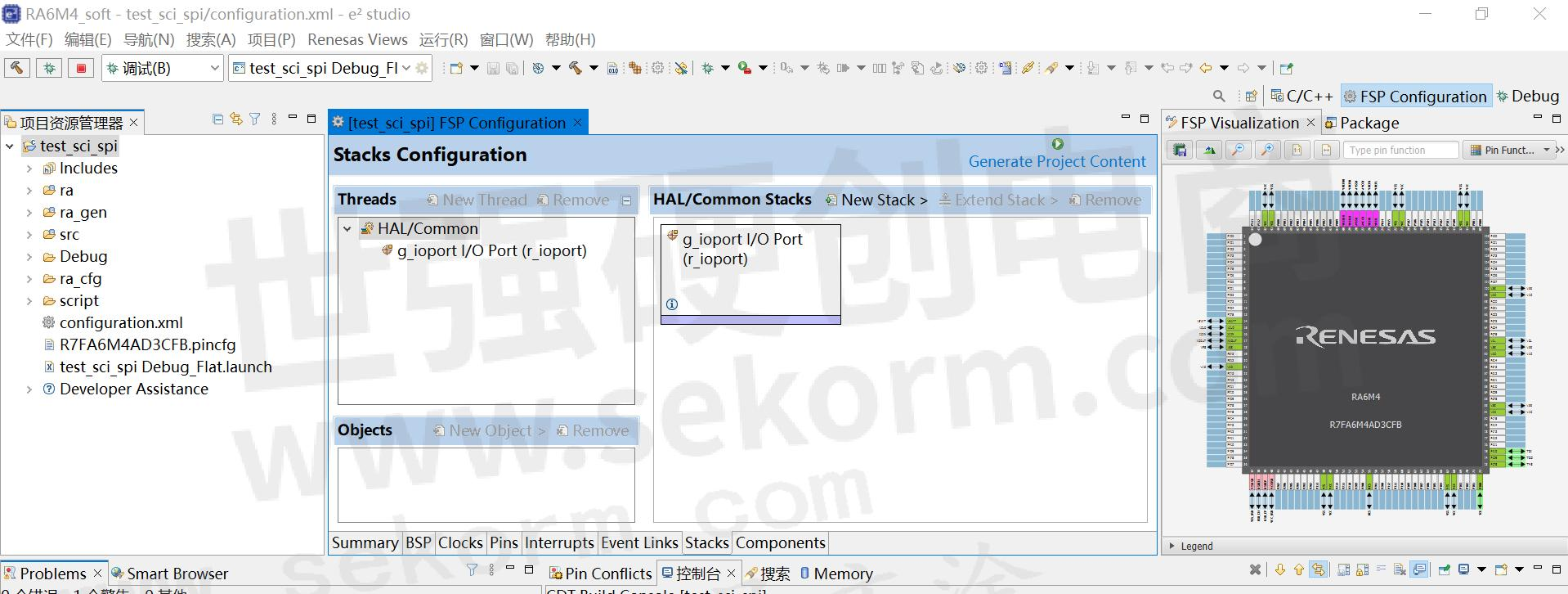The width and height of the screenshot is (1568, 594).
Task: Click the filter funnel icon in project explorer
Action: click(255, 119)
